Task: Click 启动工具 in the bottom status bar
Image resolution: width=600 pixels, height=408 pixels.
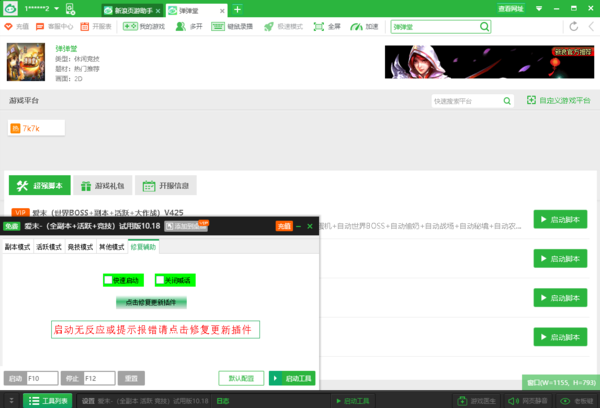Action: (352, 401)
